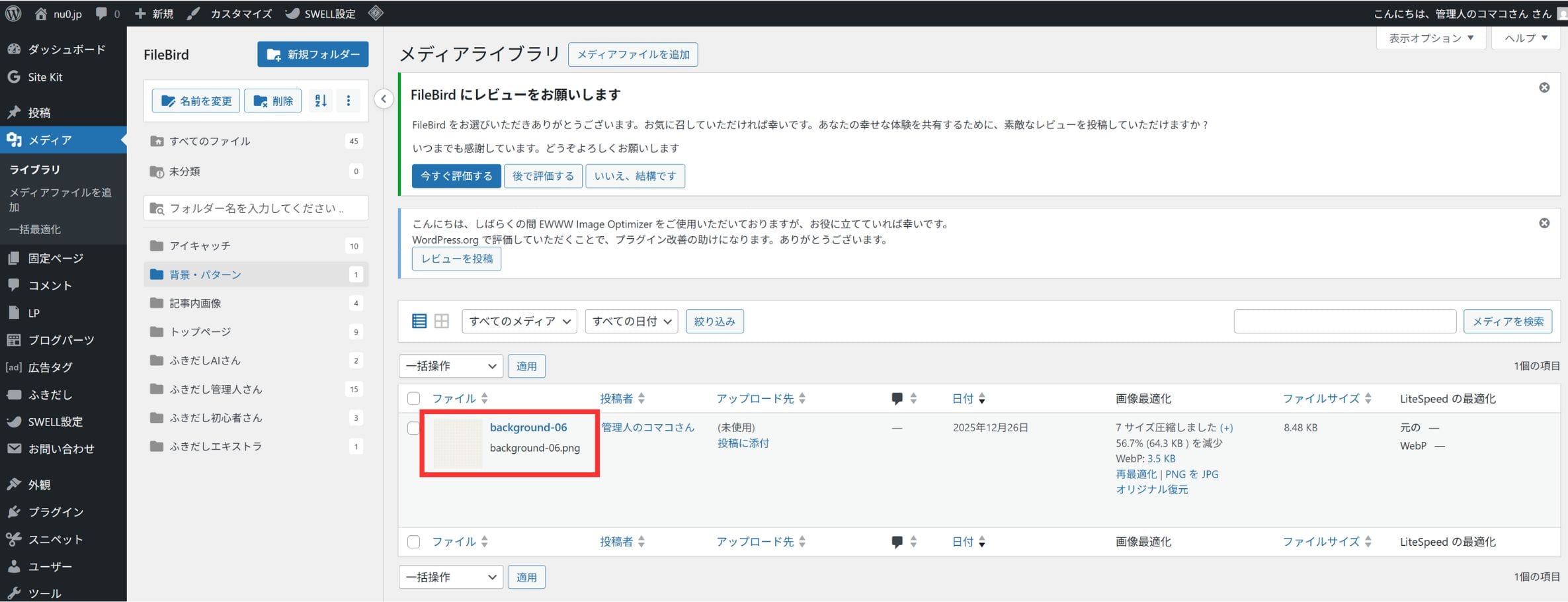
Task: Toggle select-all checkbox in table footer
Action: click(x=413, y=542)
